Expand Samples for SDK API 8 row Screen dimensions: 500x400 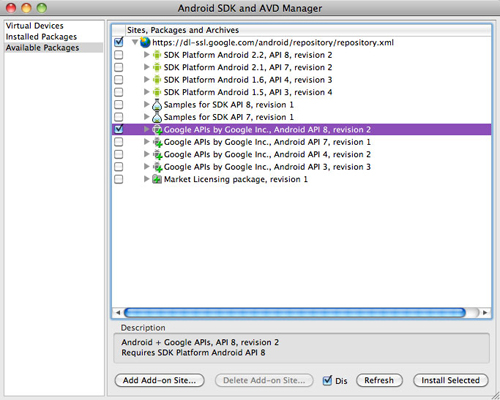[x=146, y=104]
